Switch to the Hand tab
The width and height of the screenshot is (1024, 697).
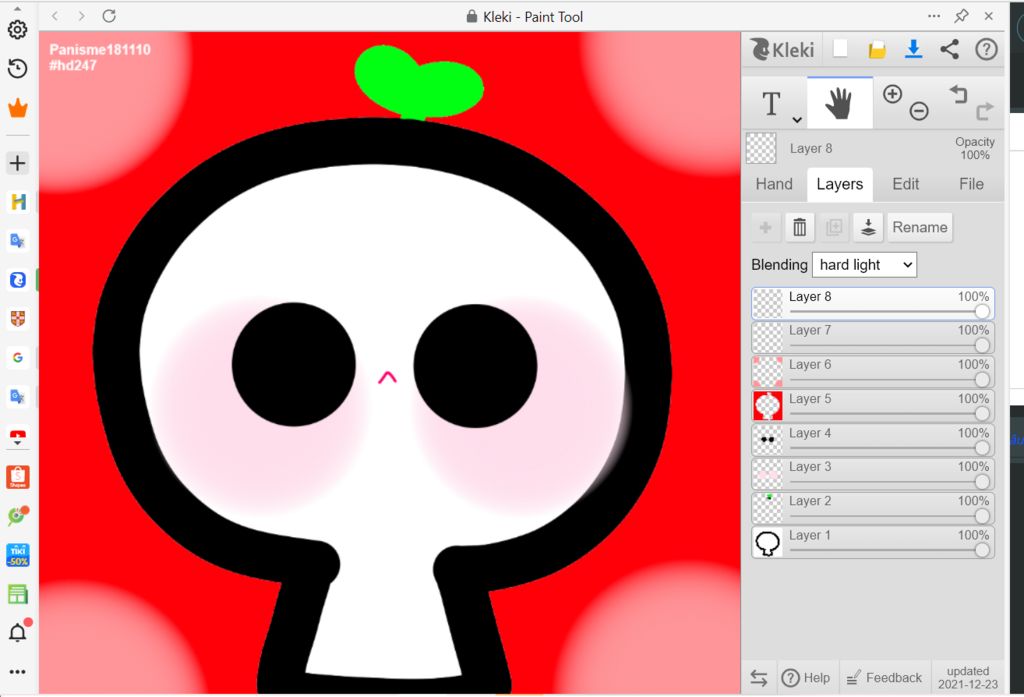[x=774, y=184]
